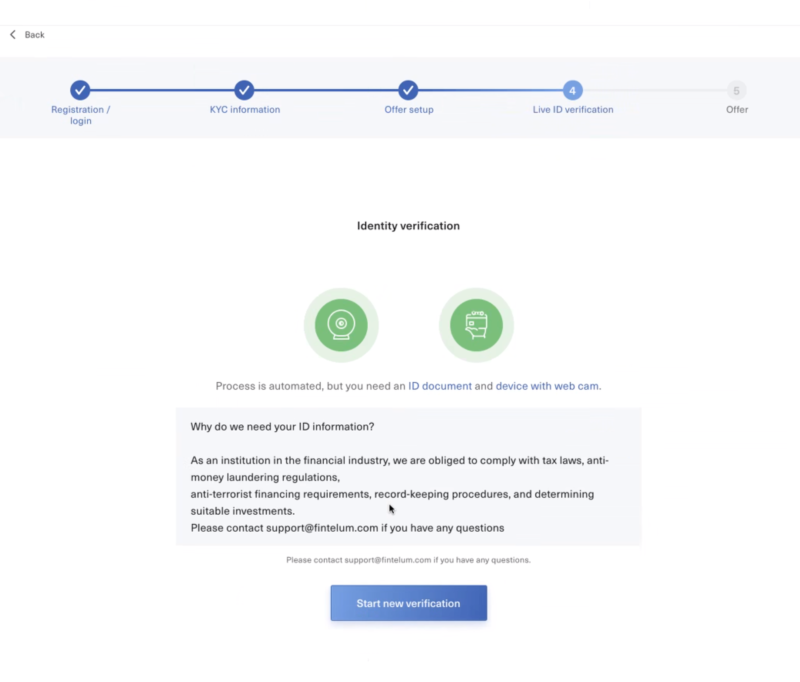The image size is (800, 682).
Task: Open the Offer step label
Action: point(737,110)
